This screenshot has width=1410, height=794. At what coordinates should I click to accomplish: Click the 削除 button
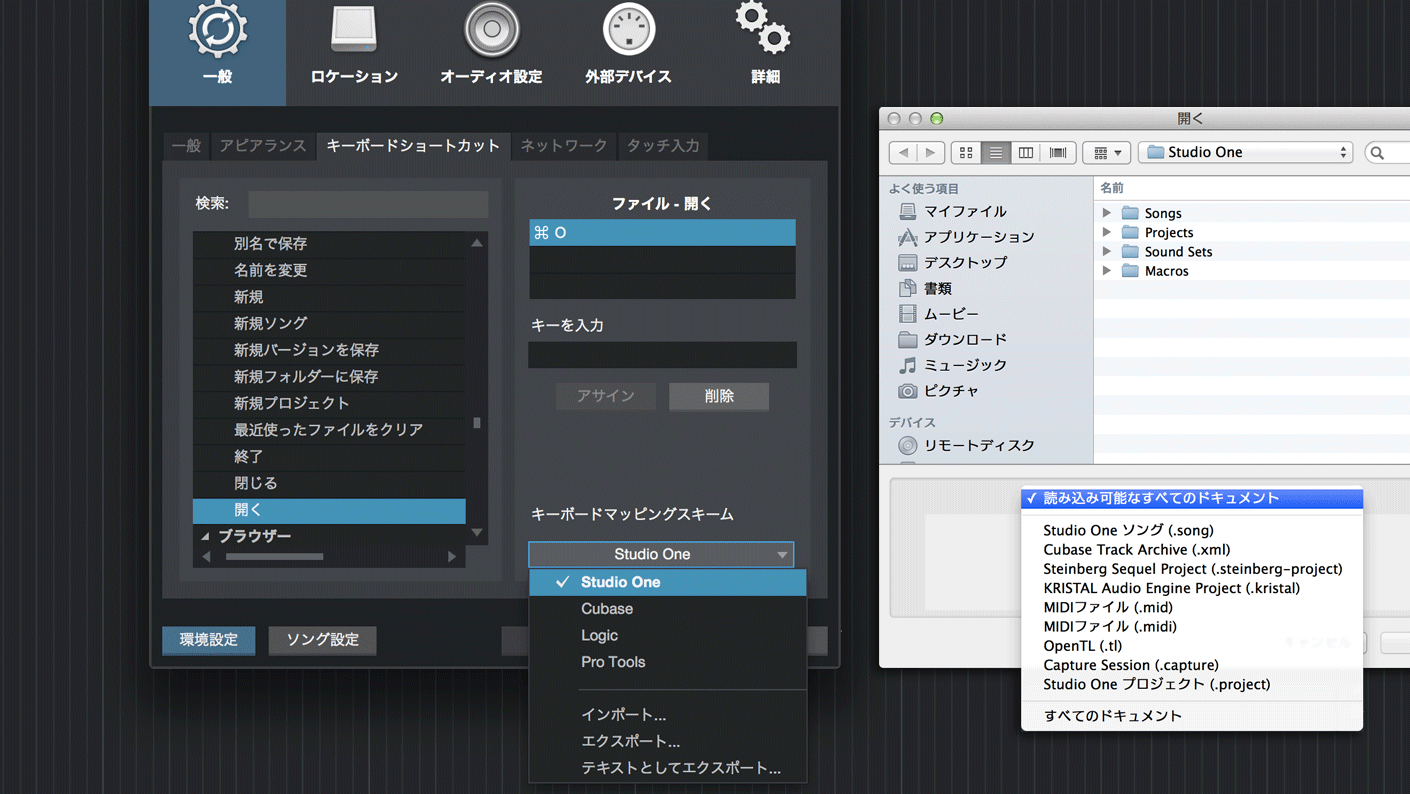click(x=719, y=396)
